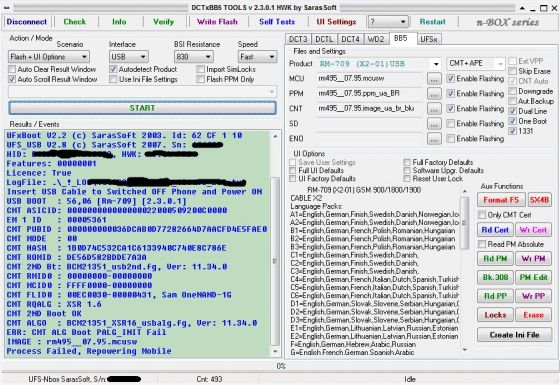Toggle Auto Clear Result Window
The height and width of the screenshot is (385, 560).
[12, 69]
